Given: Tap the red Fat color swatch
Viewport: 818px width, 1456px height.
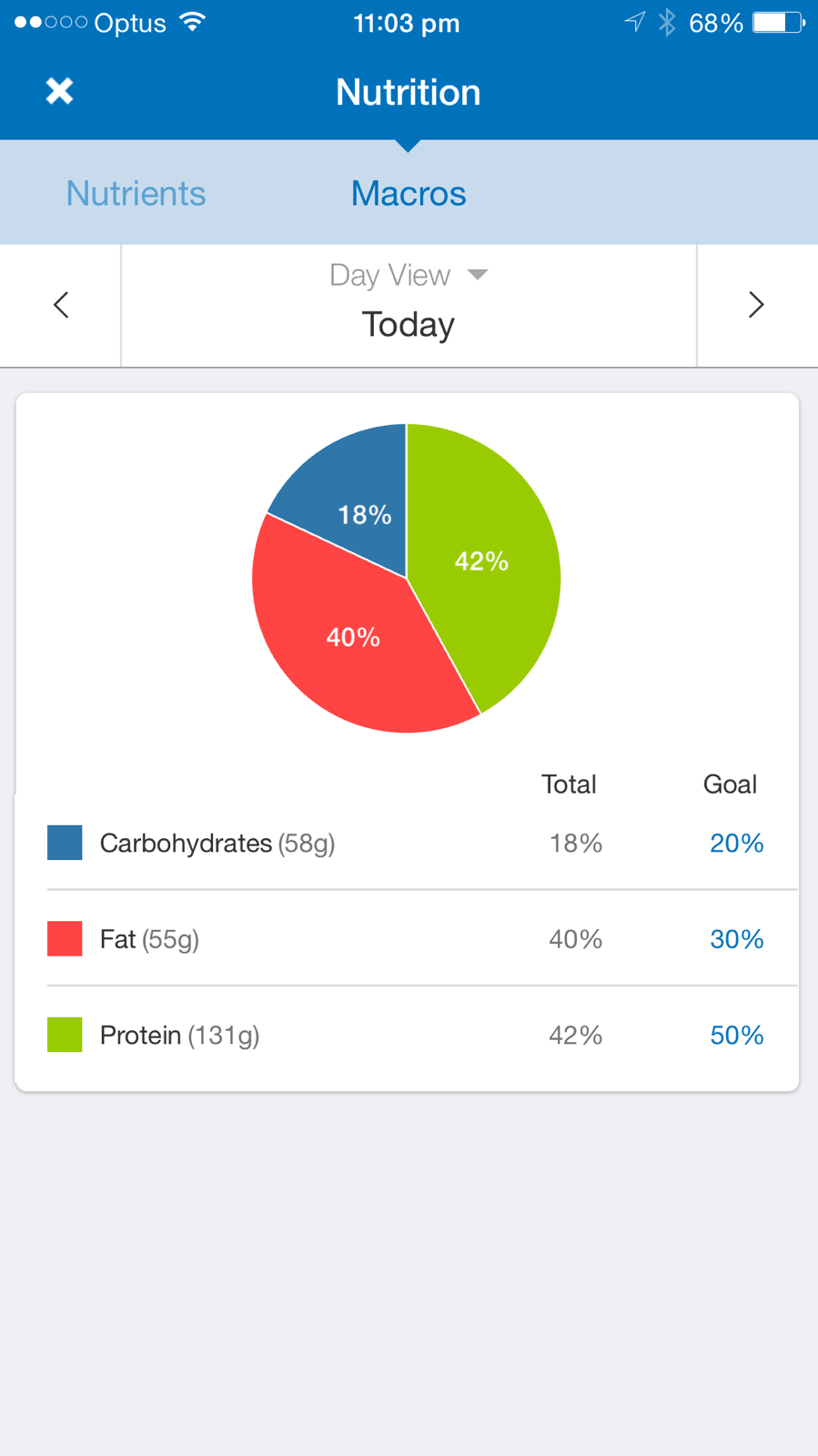Looking at the screenshot, I should [65, 939].
